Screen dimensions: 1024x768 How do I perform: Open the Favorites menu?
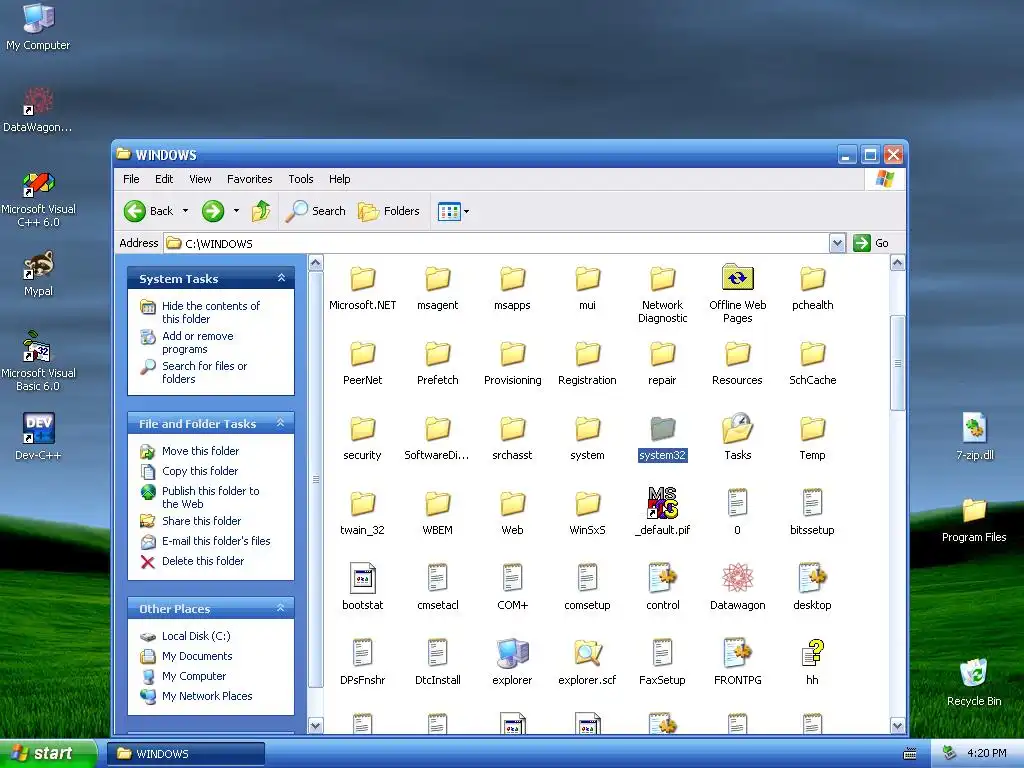coord(249,179)
